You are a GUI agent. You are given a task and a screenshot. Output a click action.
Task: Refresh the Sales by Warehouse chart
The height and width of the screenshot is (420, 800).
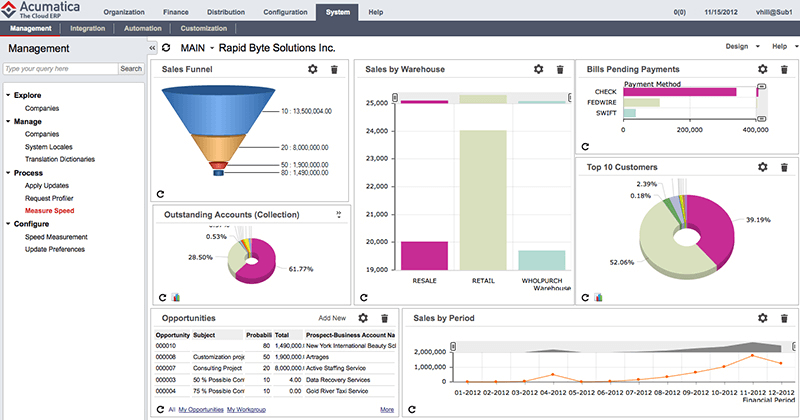click(x=364, y=298)
